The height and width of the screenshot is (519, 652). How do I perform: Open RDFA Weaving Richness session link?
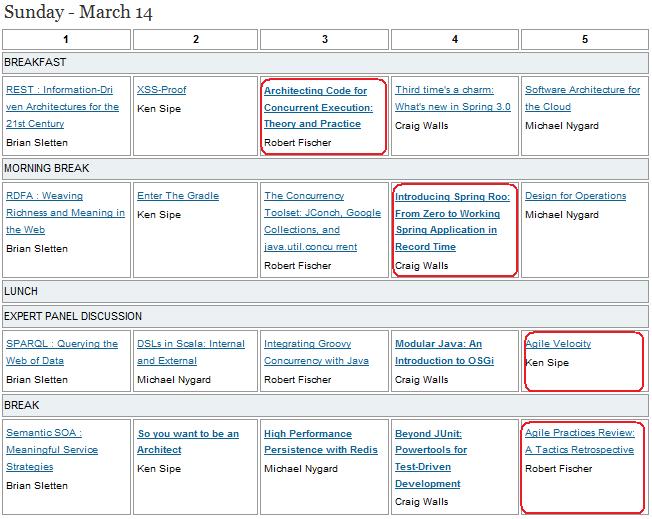click(x=65, y=213)
